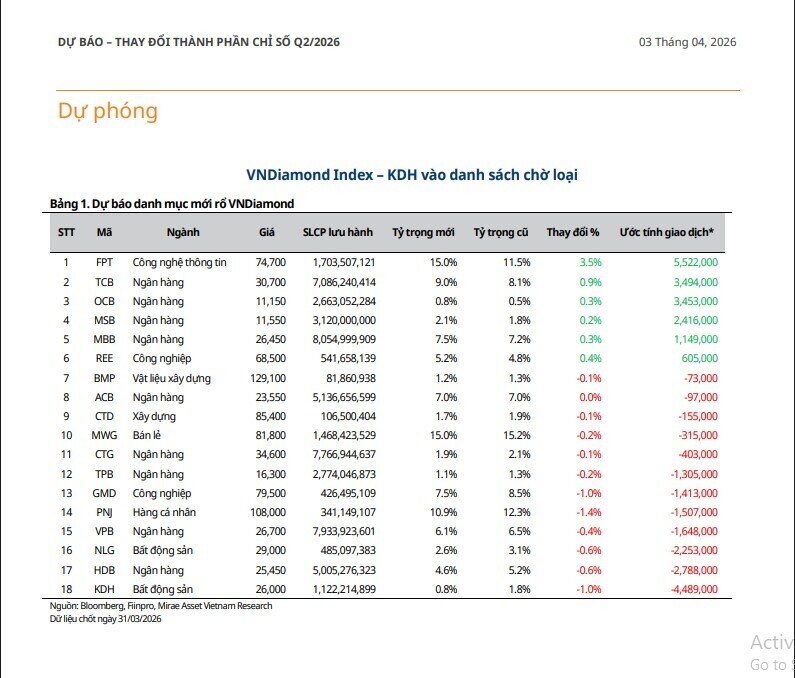Click the "SLCP lưu hành" column header
This screenshot has height=678, width=795.
(338, 232)
